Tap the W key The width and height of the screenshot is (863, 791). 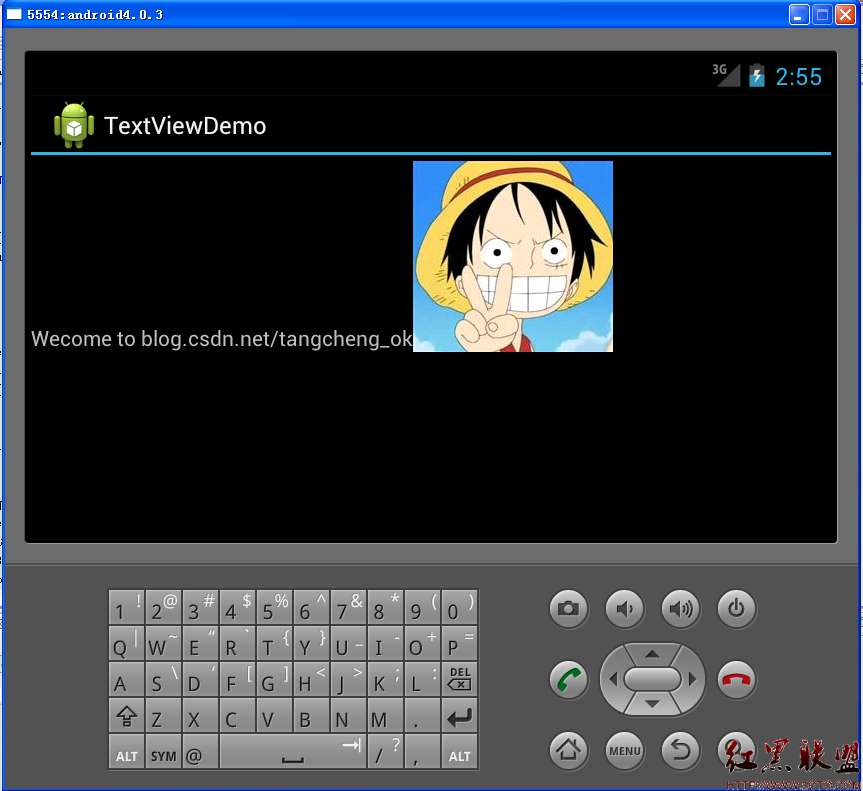pos(163,643)
